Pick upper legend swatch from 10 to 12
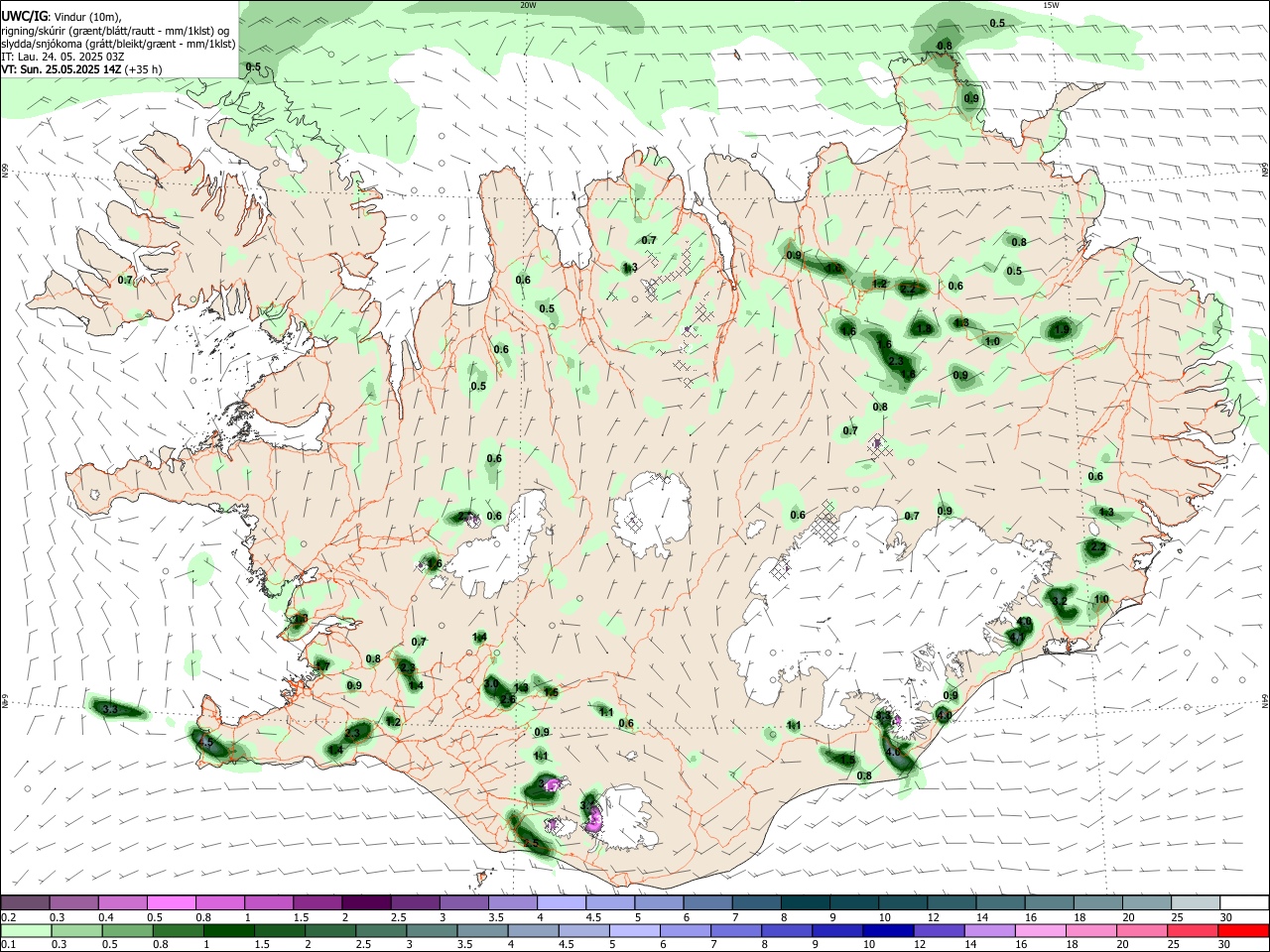This screenshot has height=952, width=1270. (x=903, y=903)
